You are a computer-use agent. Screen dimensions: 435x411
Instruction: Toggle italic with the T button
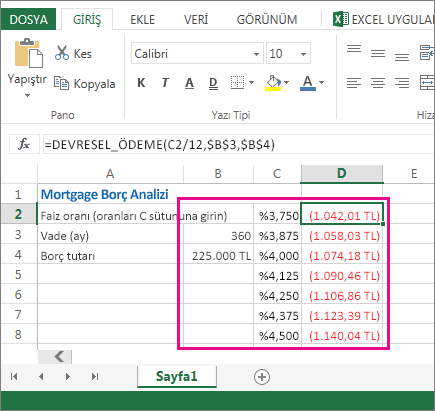(x=165, y=82)
